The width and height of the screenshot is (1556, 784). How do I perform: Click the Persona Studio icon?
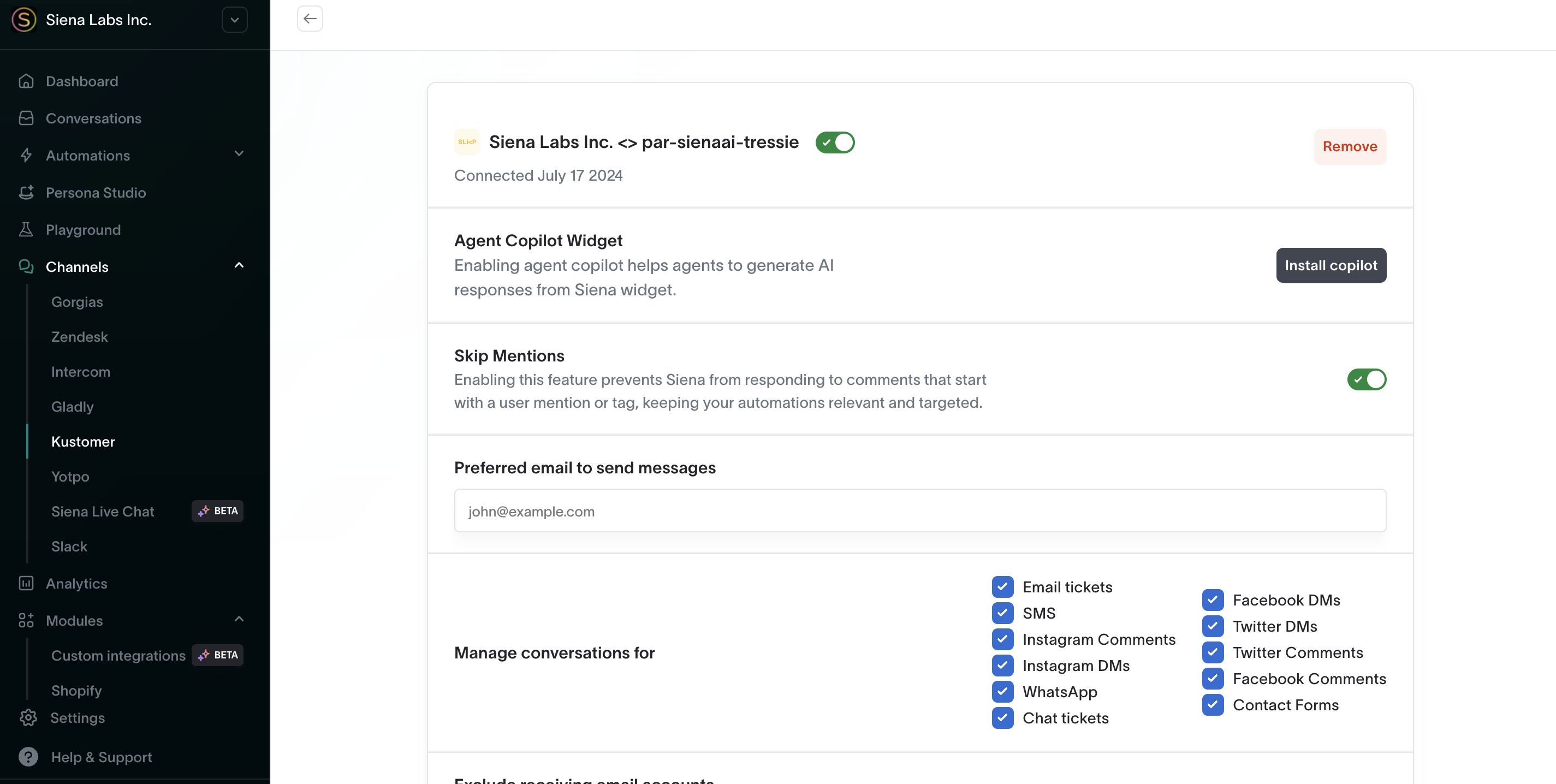26,192
